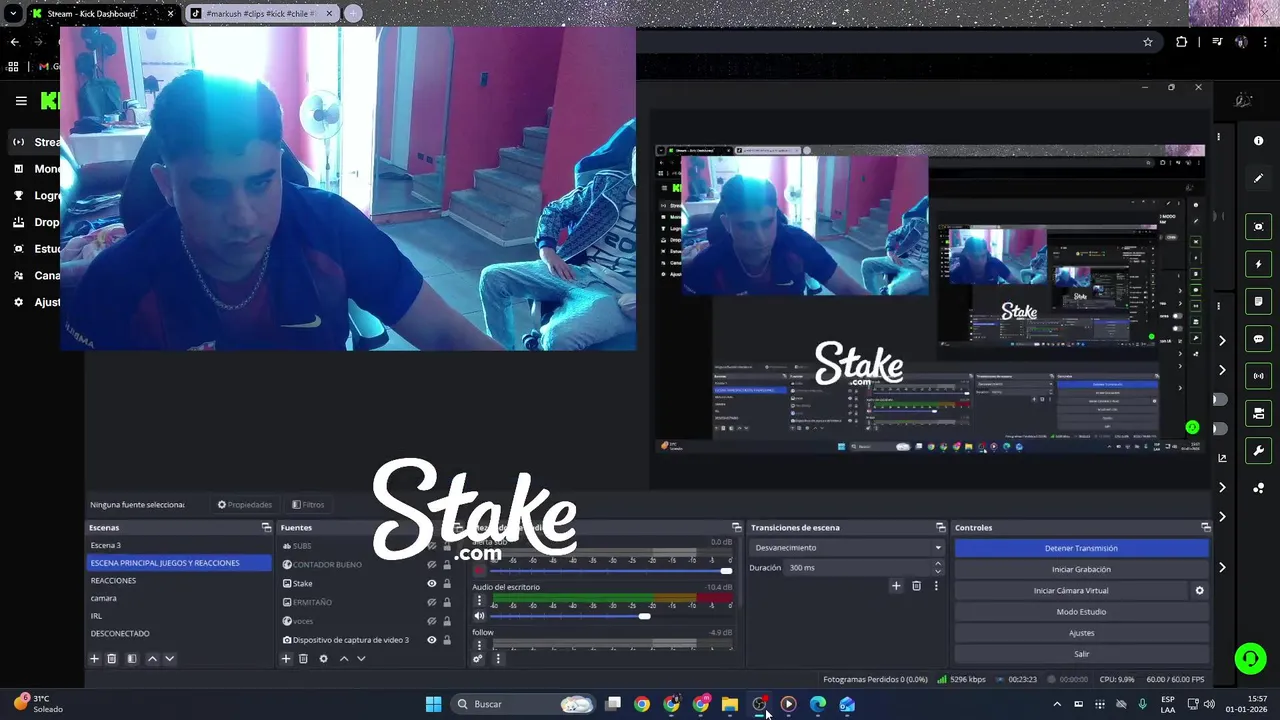The width and height of the screenshot is (1280, 720).
Task: Open the chat bubble icon in Kick sidebar
Action: click(x=1258, y=339)
